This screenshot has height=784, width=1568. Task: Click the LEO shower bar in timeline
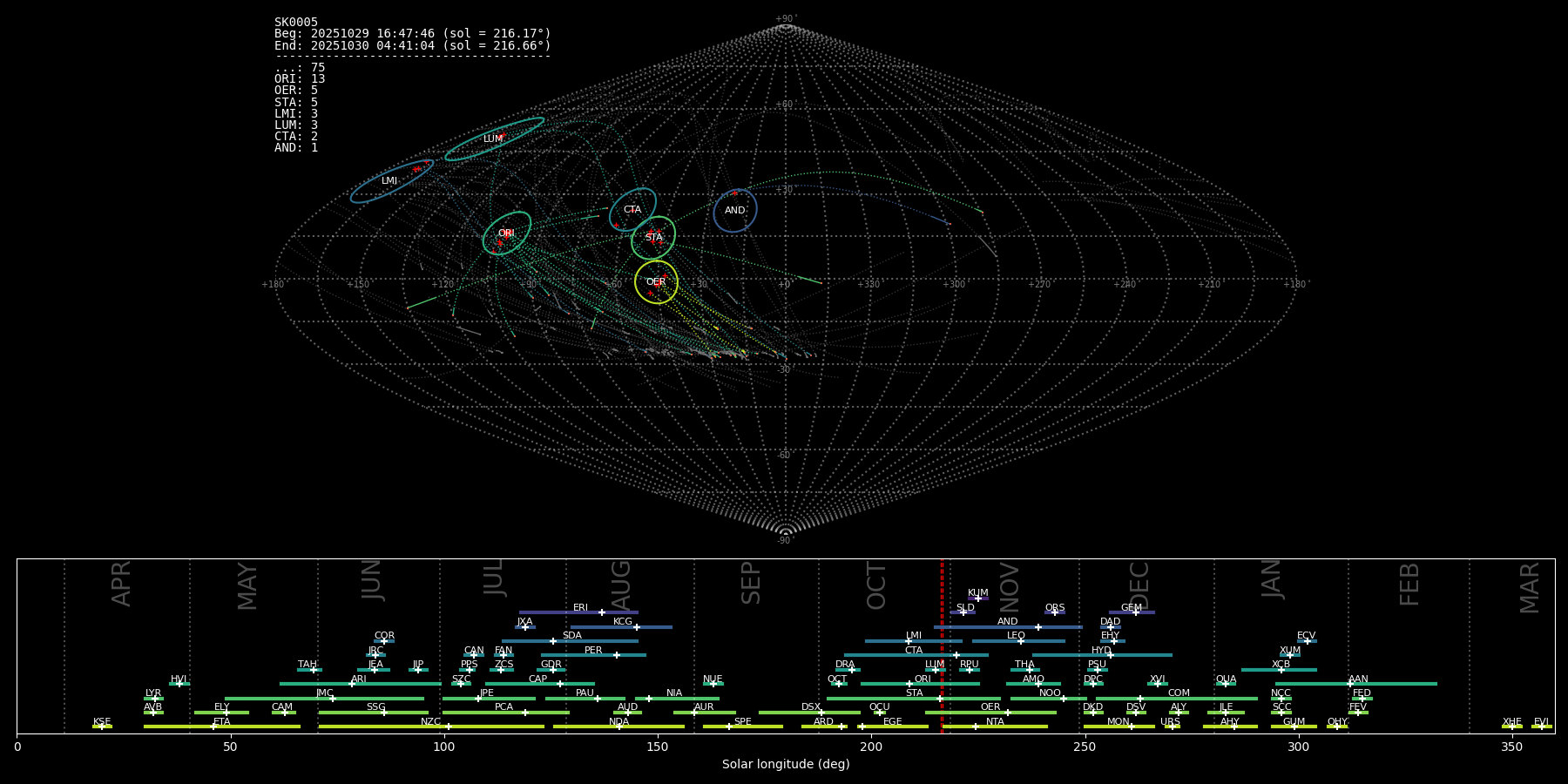(1017, 641)
